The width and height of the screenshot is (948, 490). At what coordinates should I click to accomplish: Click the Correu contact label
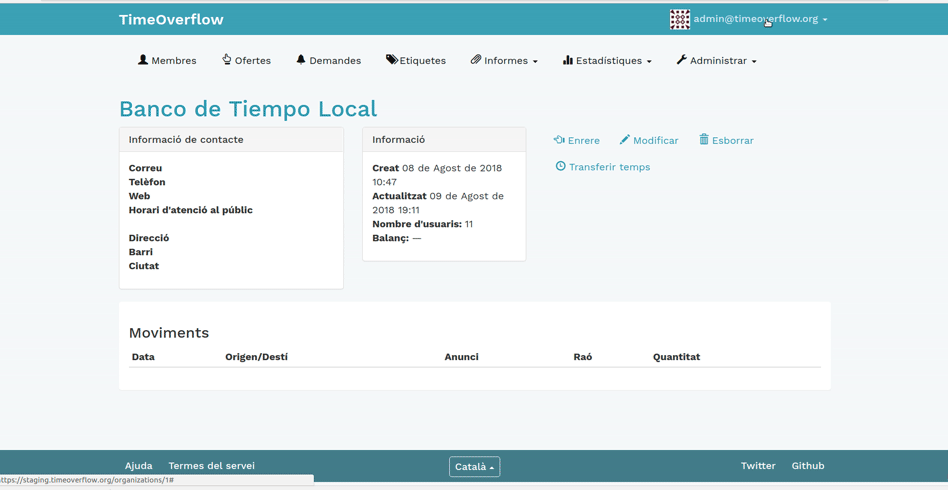[x=145, y=168]
